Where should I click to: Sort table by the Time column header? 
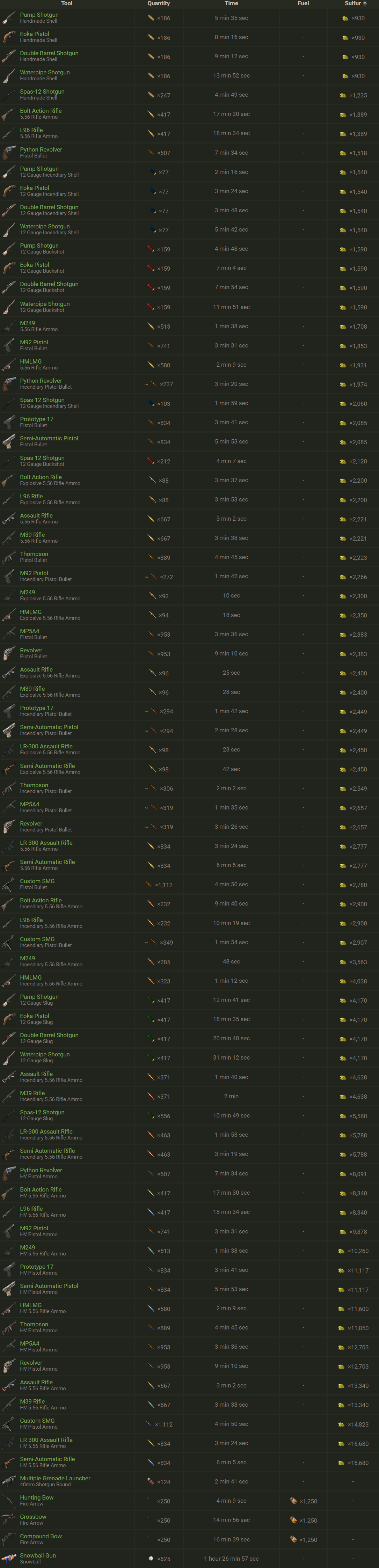231,3
